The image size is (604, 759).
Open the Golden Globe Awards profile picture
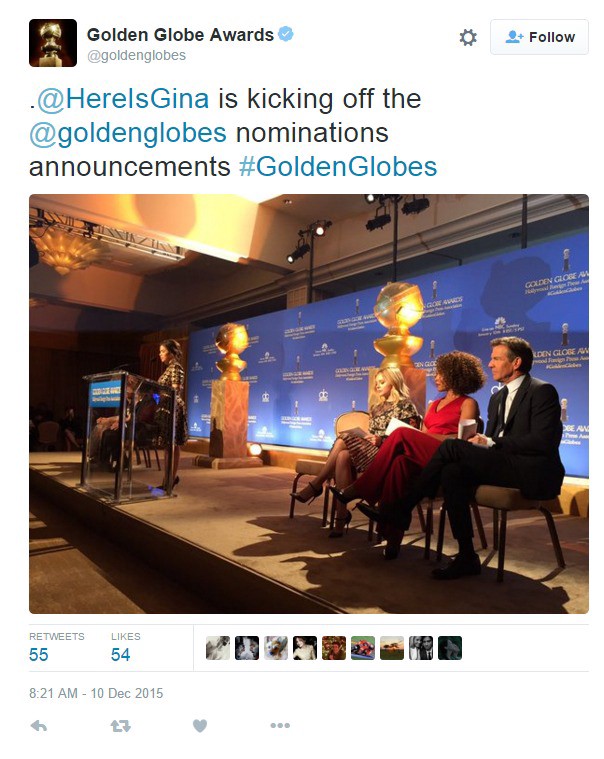point(53,43)
